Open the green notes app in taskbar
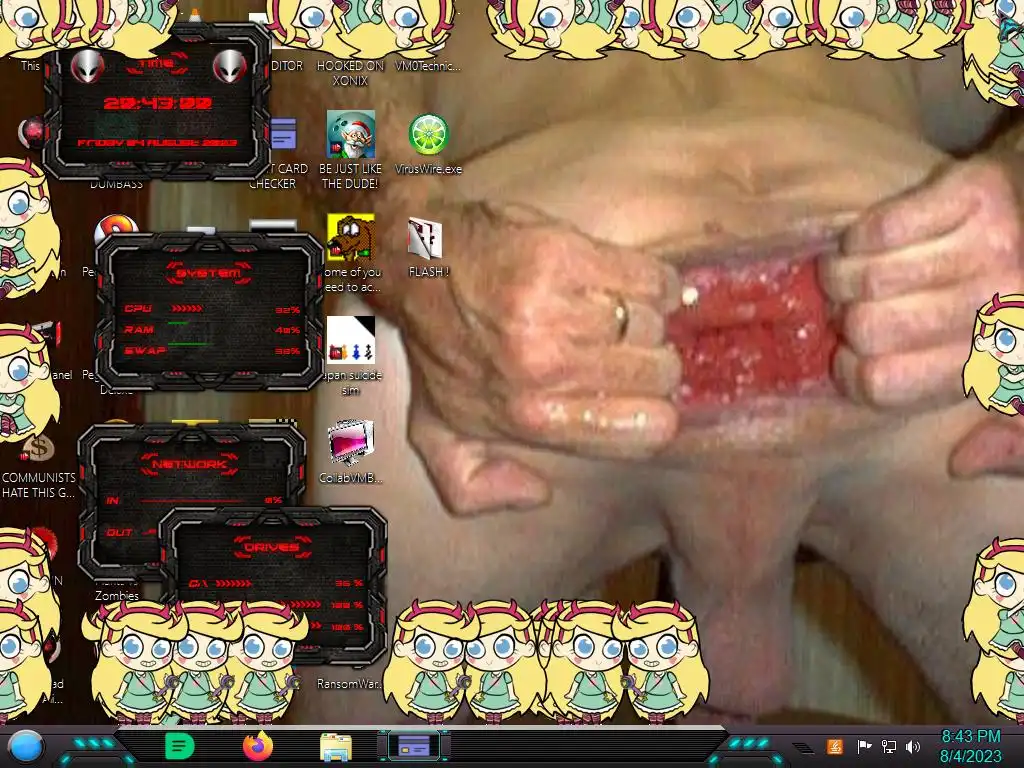The image size is (1024, 768). [x=180, y=746]
